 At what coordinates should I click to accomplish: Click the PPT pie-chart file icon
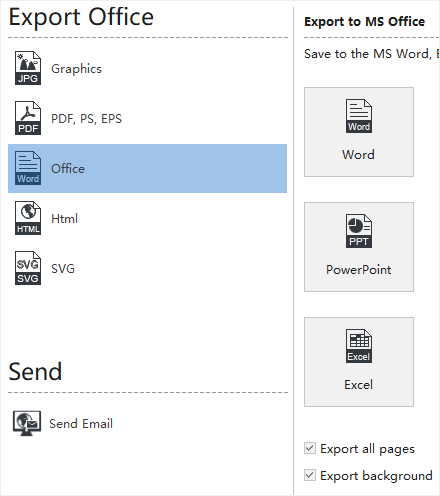pos(359,231)
